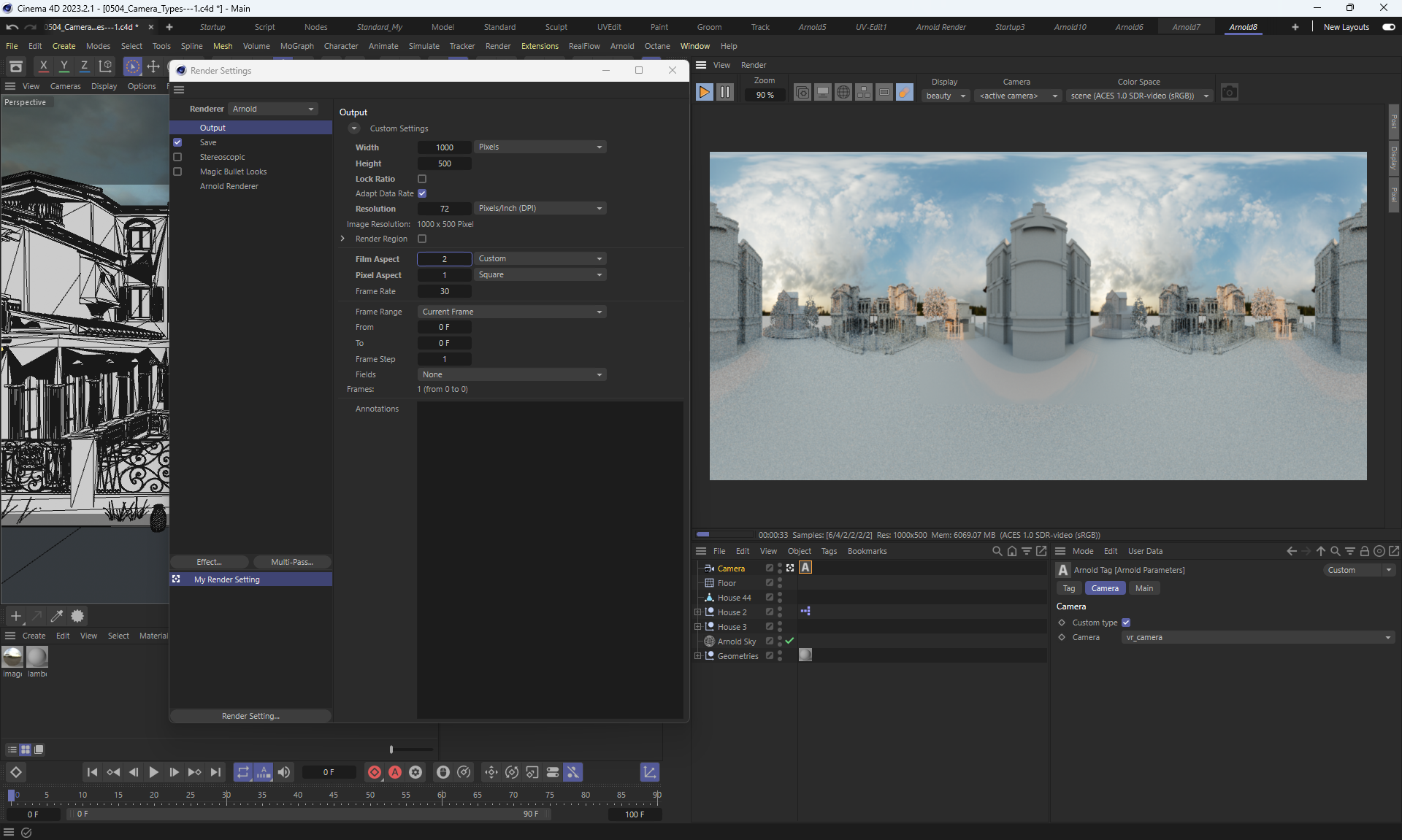Click the Multi-Pass... button
The width and height of the screenshot is (1402, 840).
[291, 562]
